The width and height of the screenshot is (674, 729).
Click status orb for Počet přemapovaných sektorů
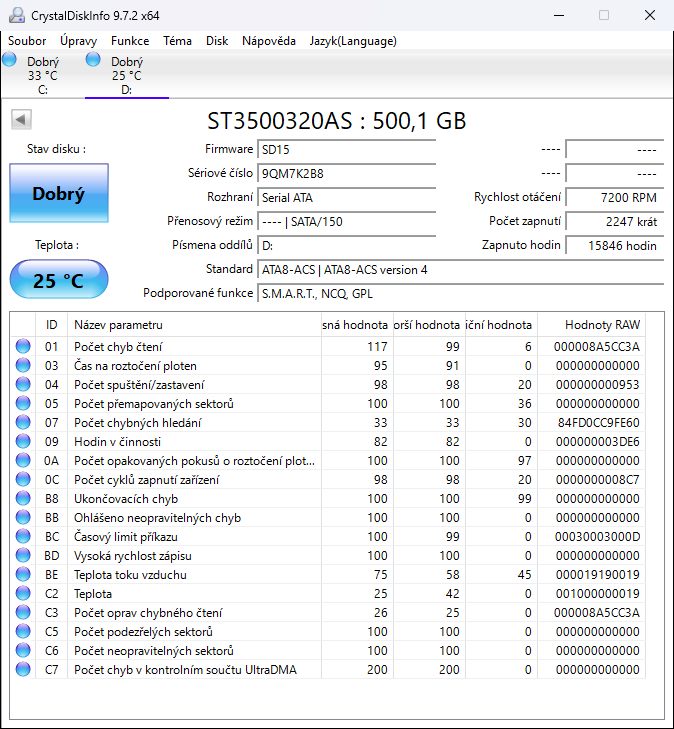click(23, 404)
